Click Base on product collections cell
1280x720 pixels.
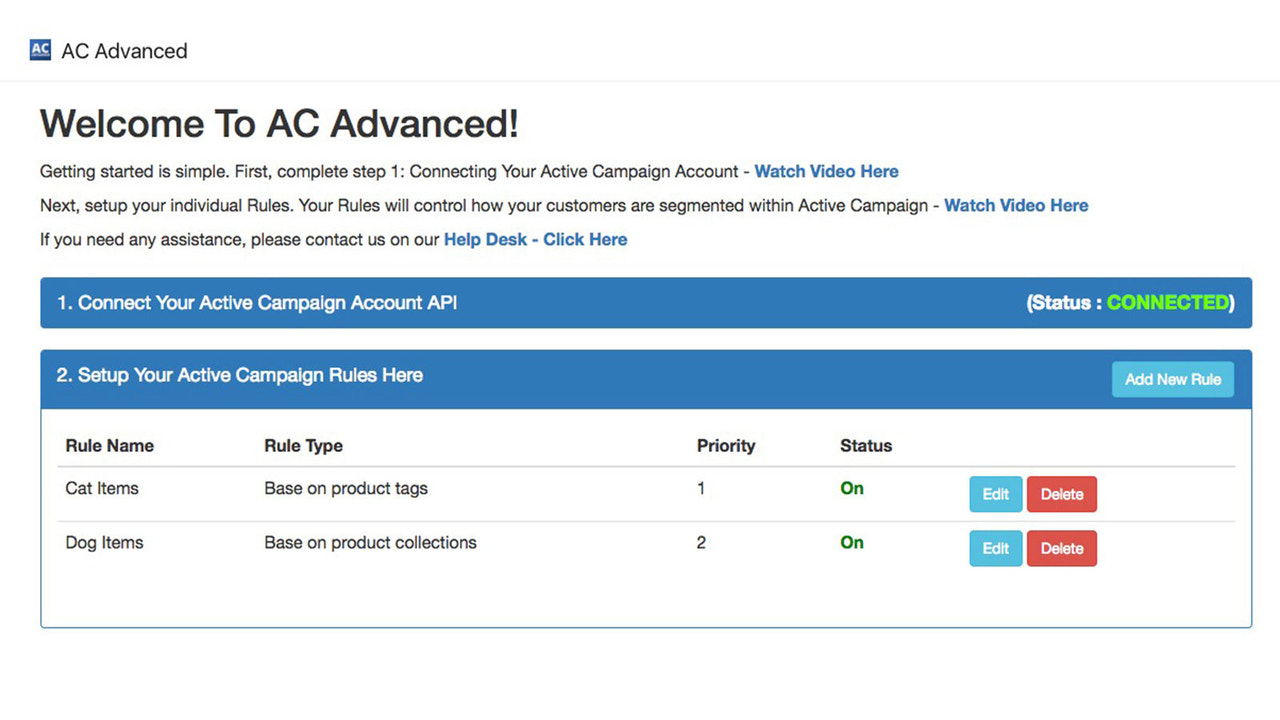pos(370,542)
